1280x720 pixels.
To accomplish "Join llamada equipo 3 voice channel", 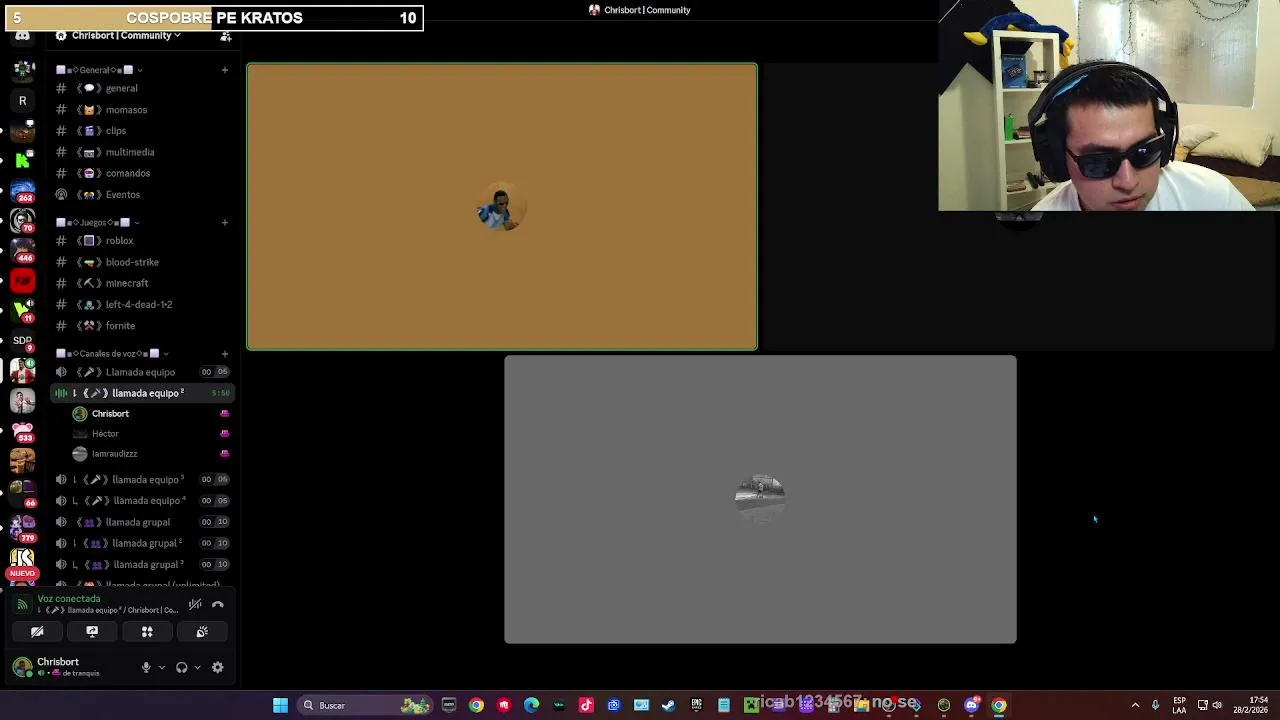I will [x=143, y=480].
